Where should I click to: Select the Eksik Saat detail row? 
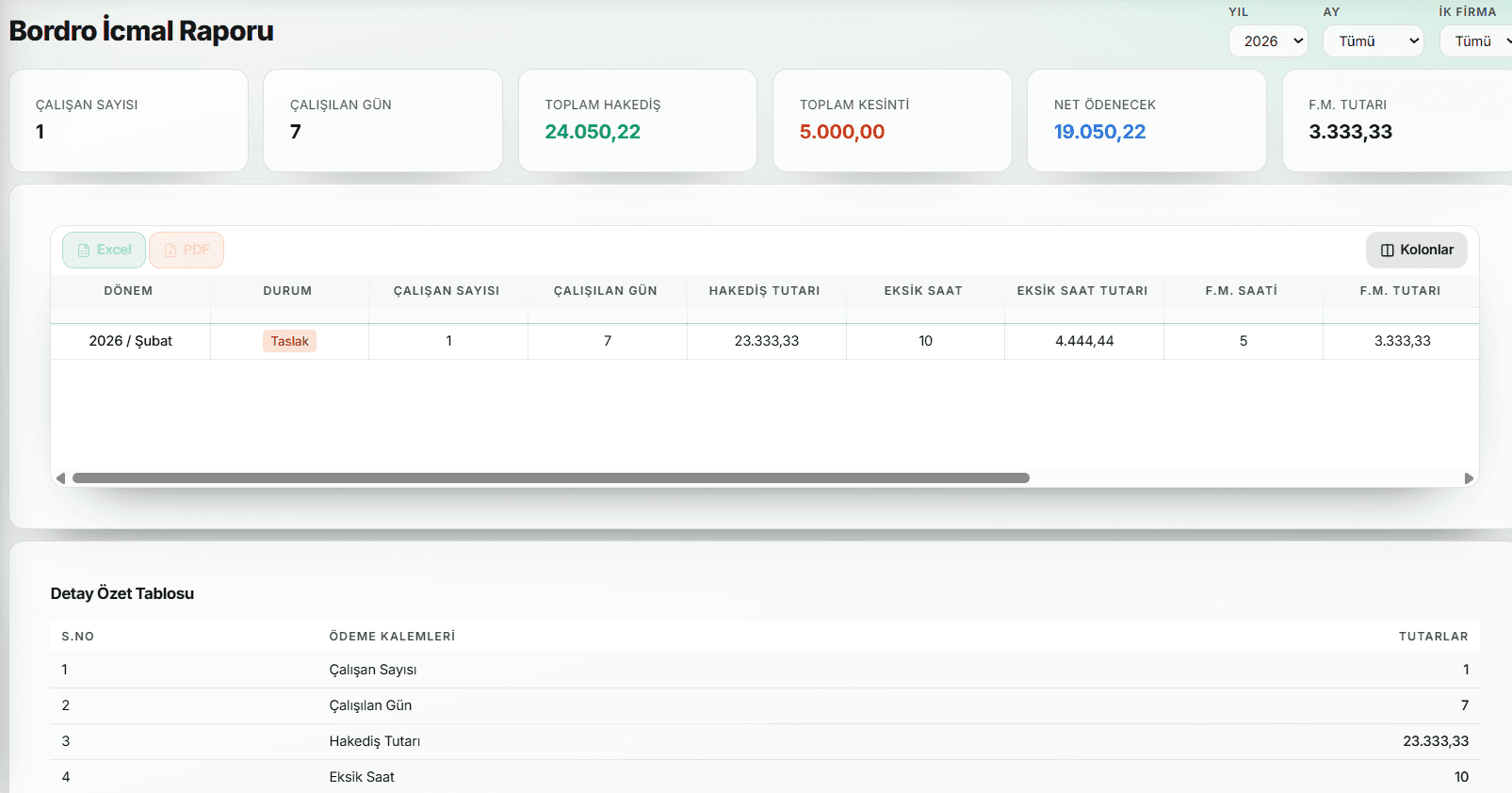[x=765, y=777]
